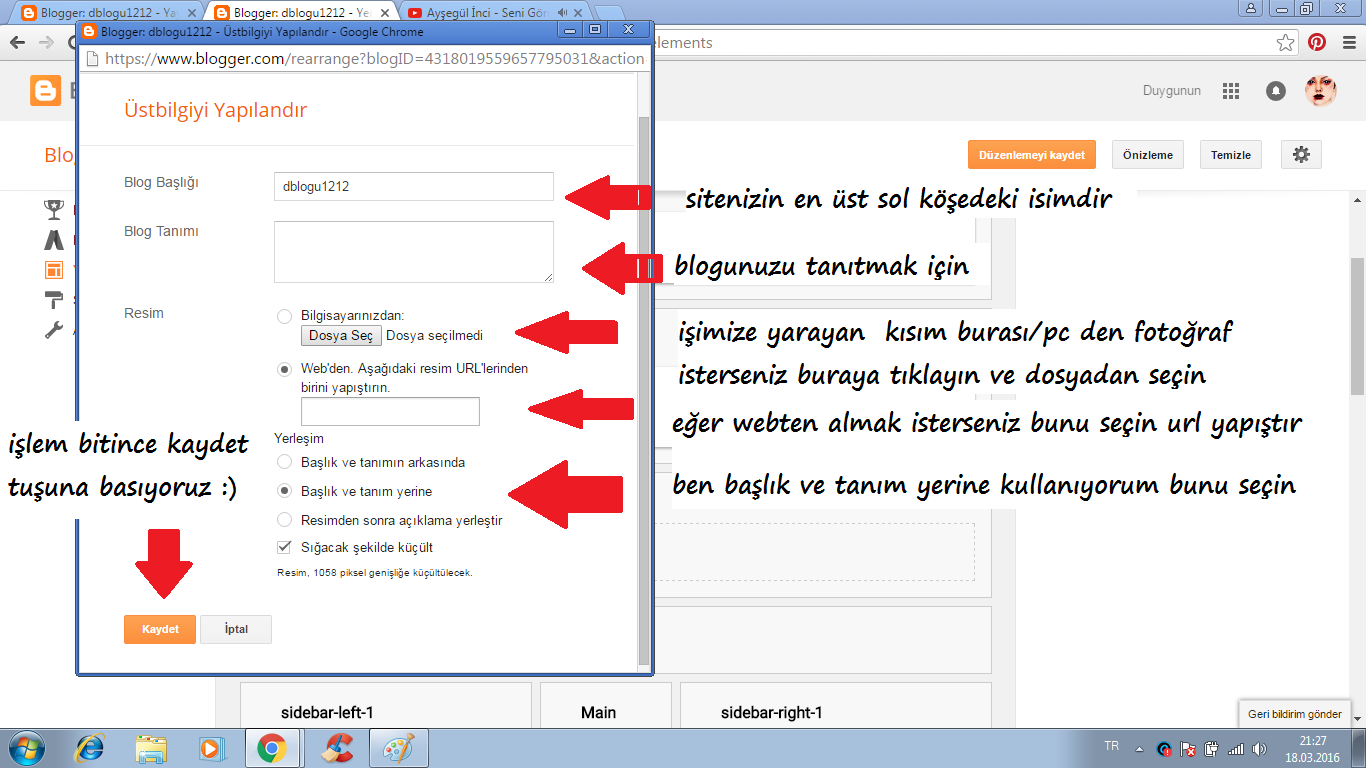Show hidden system tray icons

(x=1139, y=748)
